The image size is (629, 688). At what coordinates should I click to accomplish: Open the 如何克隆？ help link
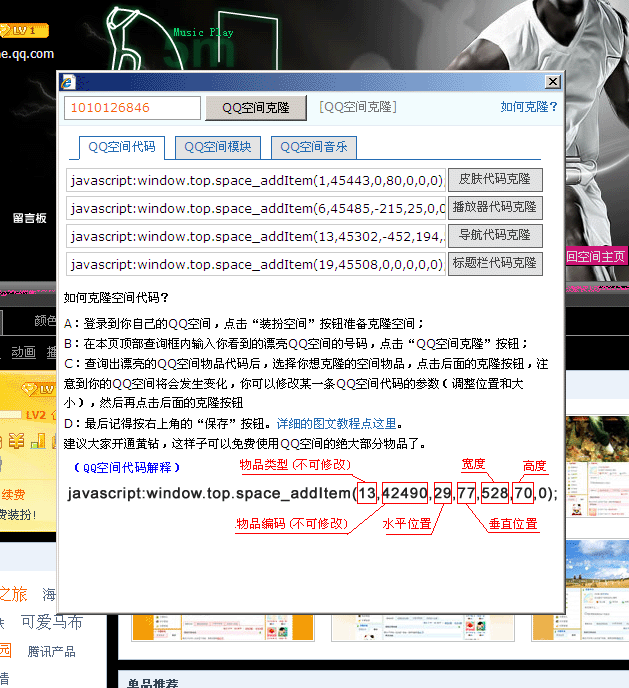(529, 107)
